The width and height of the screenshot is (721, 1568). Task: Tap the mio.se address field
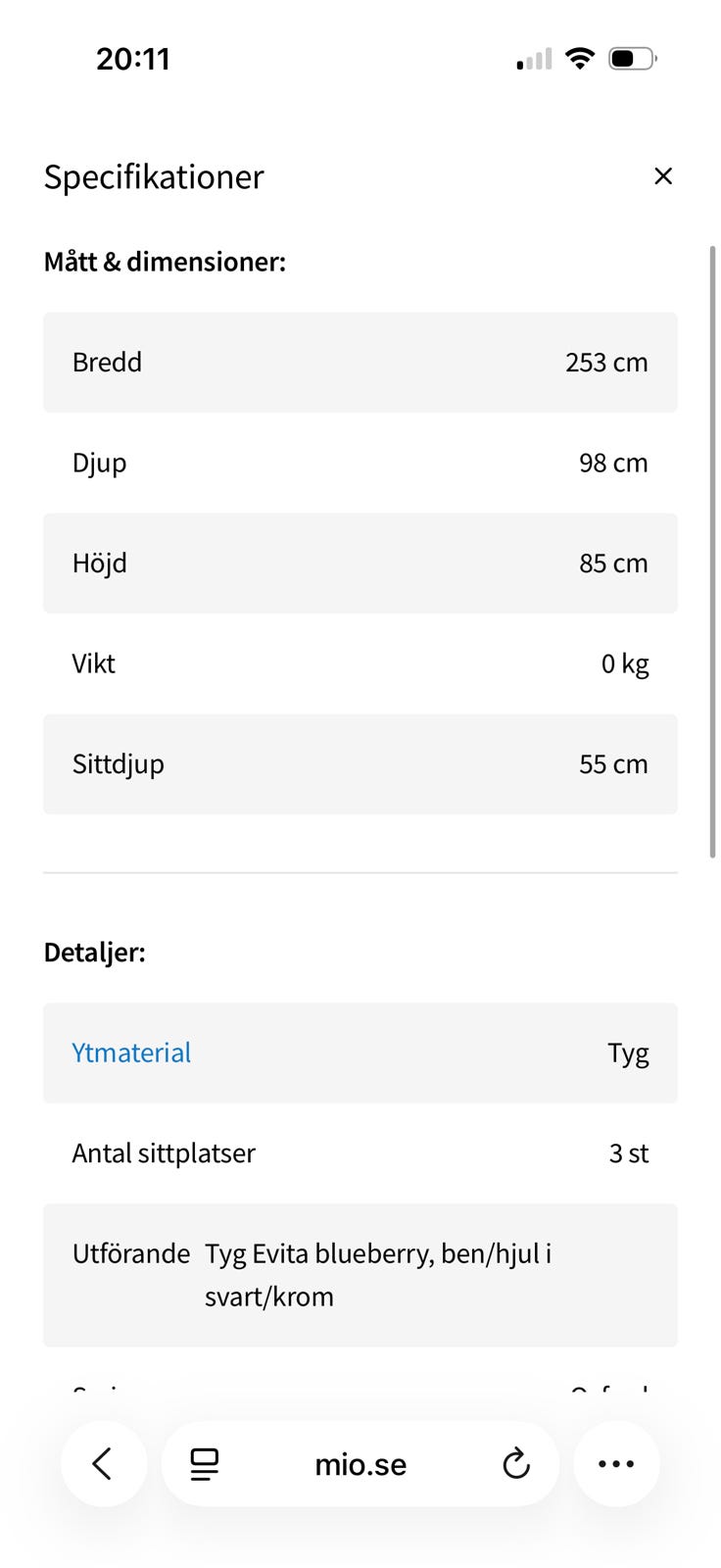tap(360, 1464)
